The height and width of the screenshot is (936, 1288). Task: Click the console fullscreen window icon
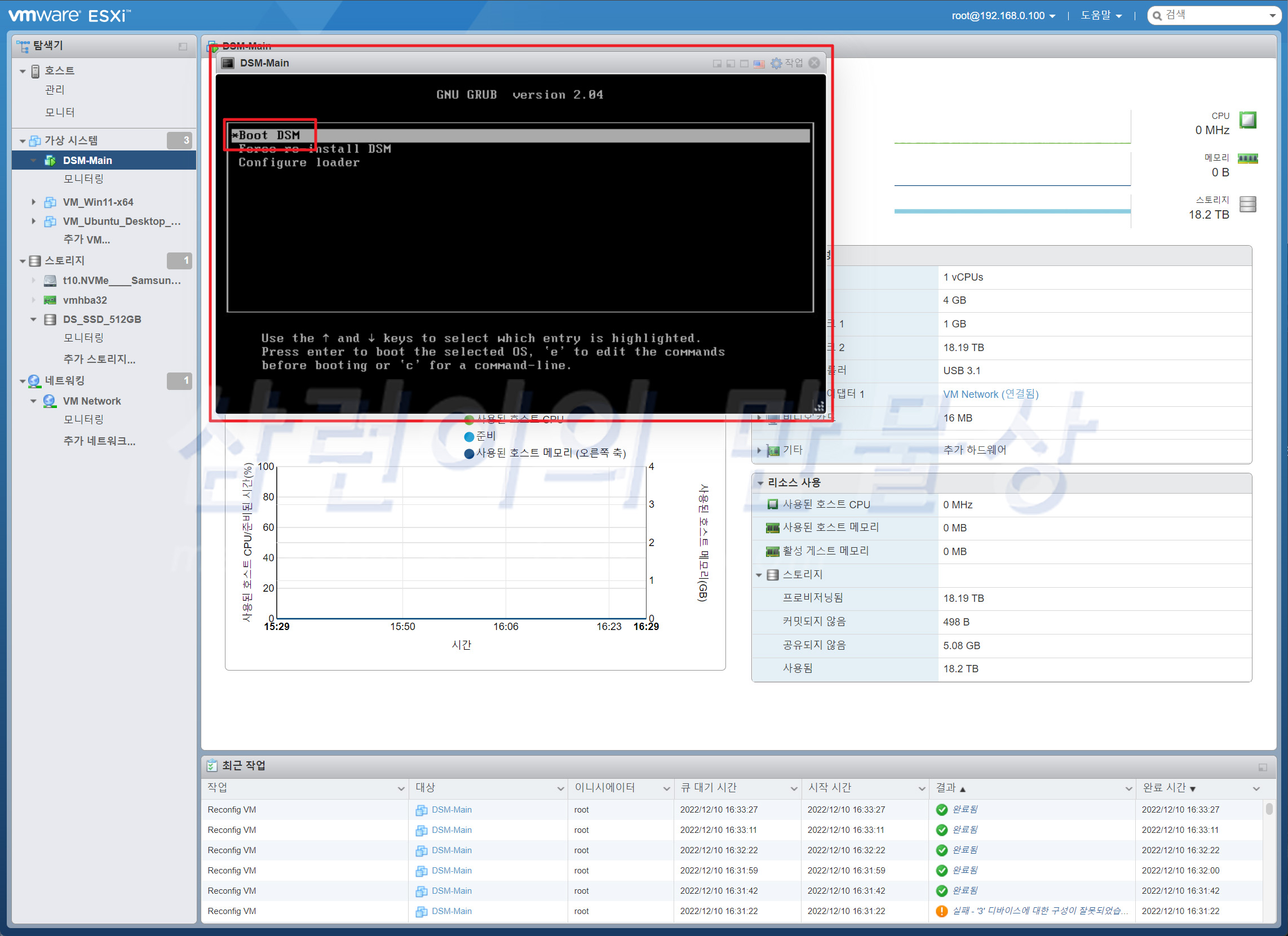pyautogui.click(x=744, y=64)
